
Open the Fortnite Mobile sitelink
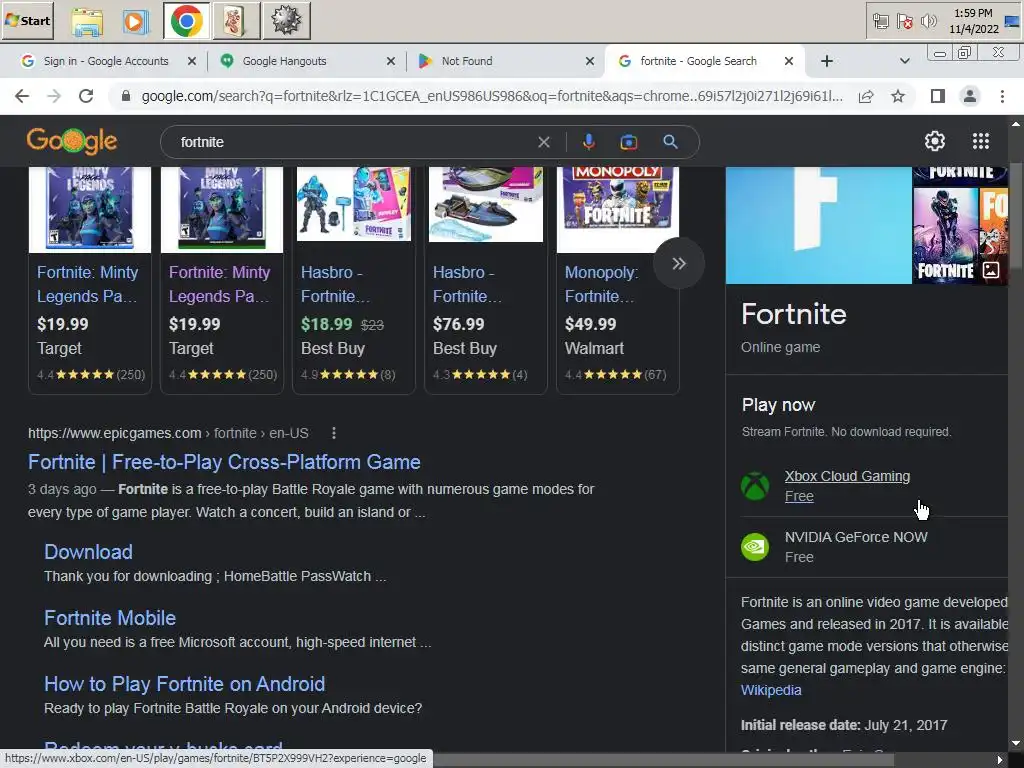pyautogui.click(x=110, y=618)
